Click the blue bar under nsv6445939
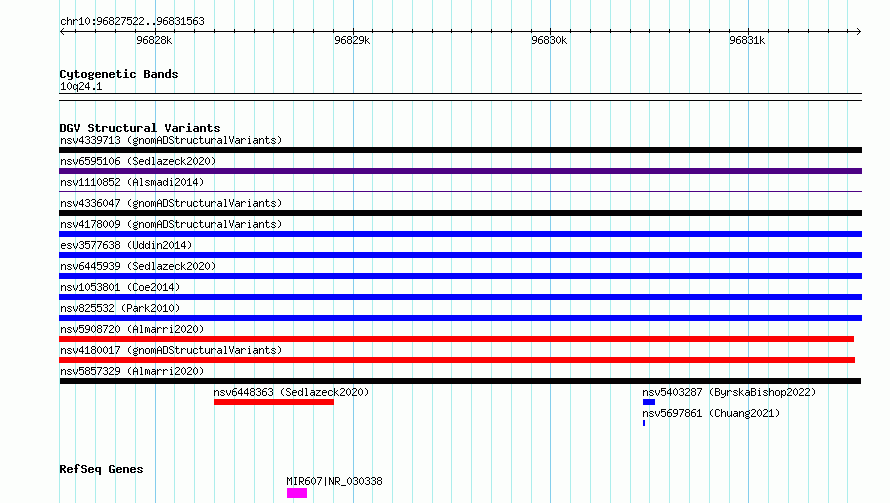This screenshot has width=890, height=503. (x=460, y=276)
